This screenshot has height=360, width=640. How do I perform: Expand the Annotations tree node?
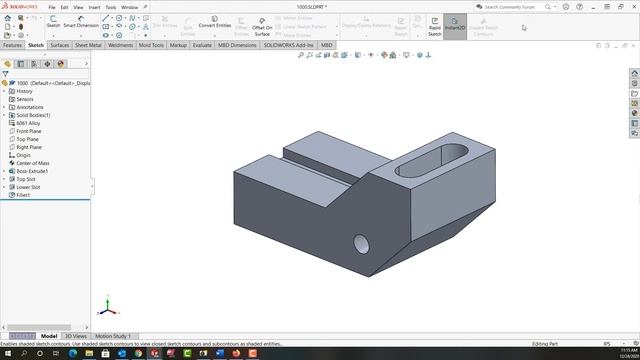click(x=4, y=107)
